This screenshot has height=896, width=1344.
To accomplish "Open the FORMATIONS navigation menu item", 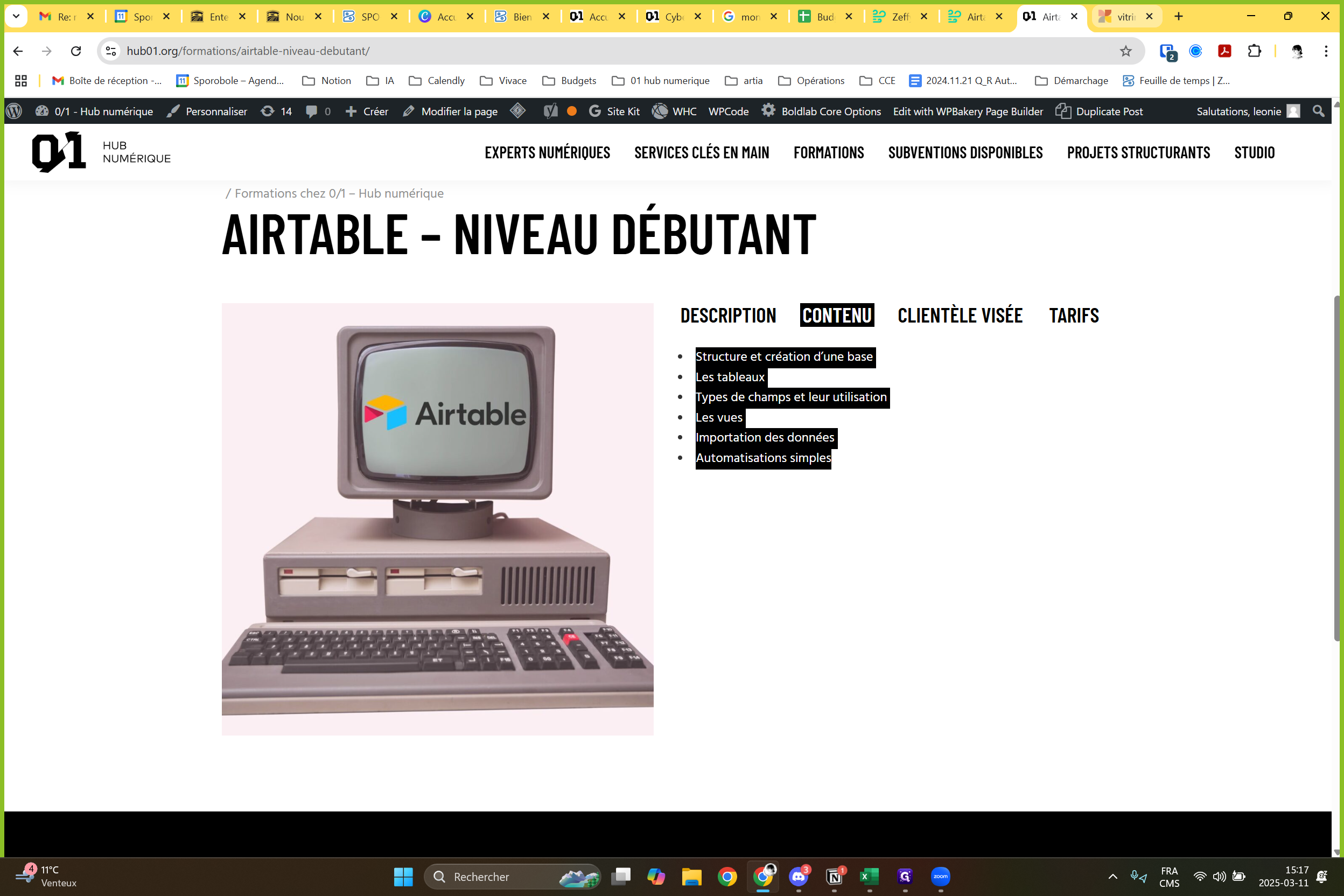I will pyautogui.click(x=828, y=152).
